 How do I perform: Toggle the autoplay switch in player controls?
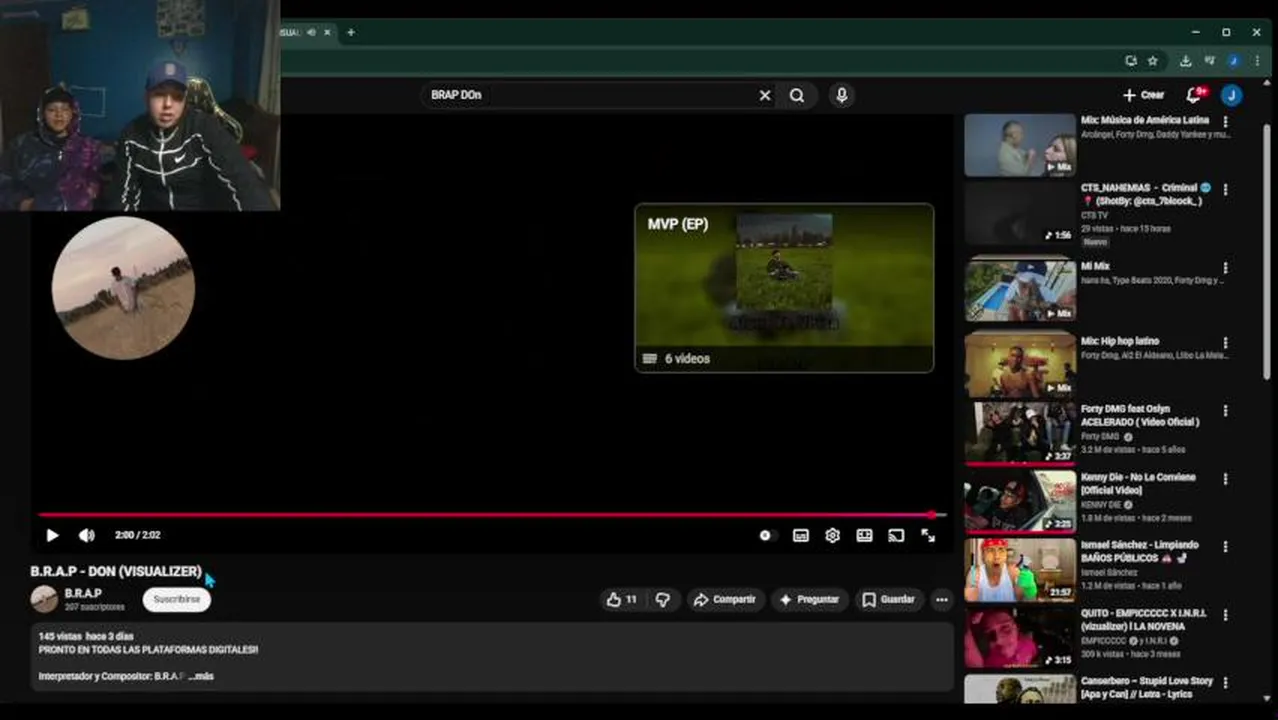(x=766, y=535)
